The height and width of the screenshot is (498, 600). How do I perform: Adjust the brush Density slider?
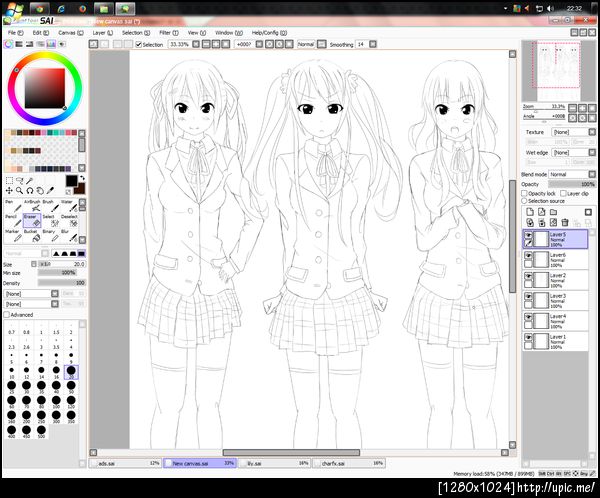tap(62, 283)
